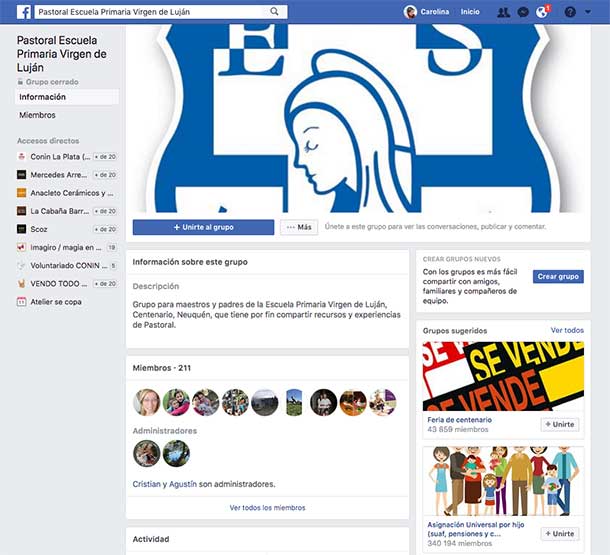
Task: Click the first member's blonde woman avatar
Action: [147, 402]
